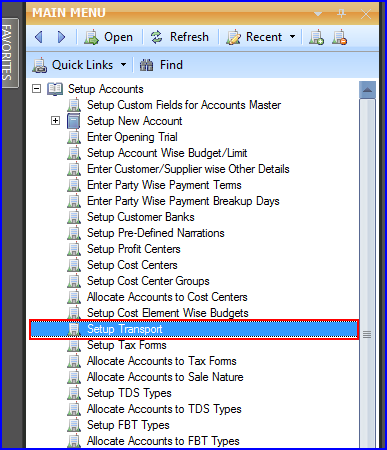Click the icon beside Enter Opening Trial
Screen dimensions: 387x450
[x=74, y=137]
